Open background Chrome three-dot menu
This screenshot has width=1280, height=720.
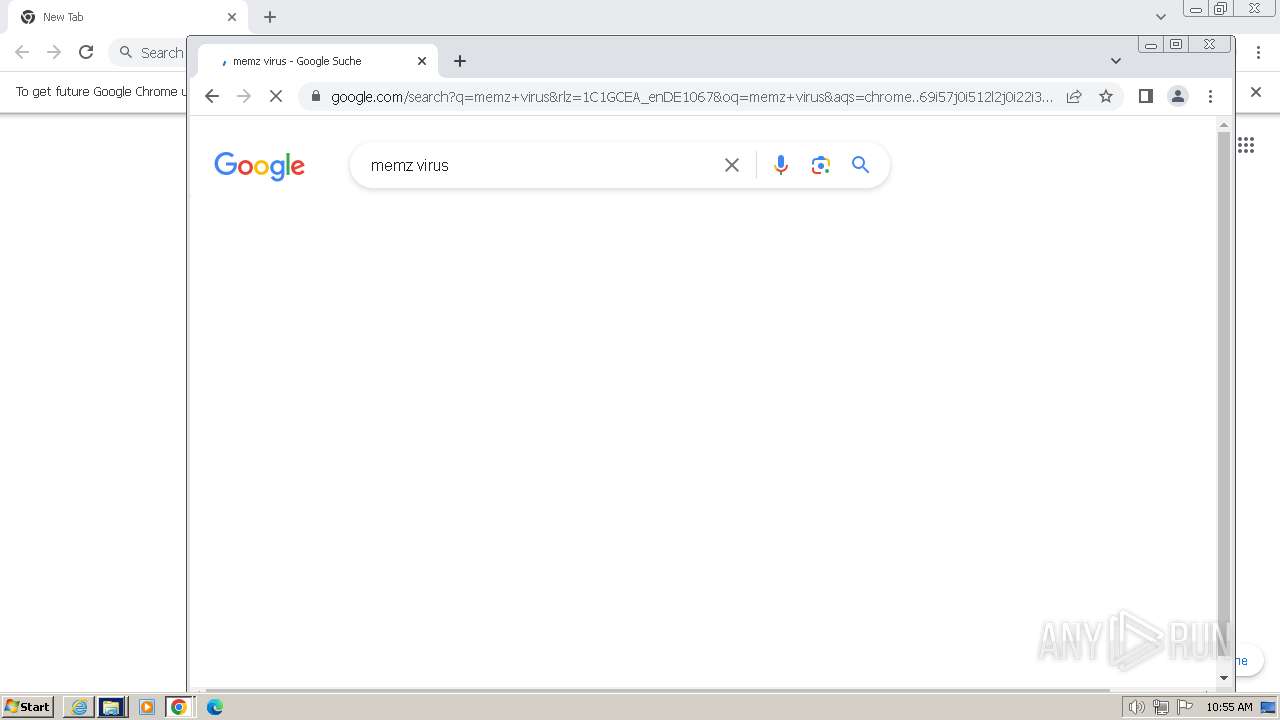[x=1259, y=52]
